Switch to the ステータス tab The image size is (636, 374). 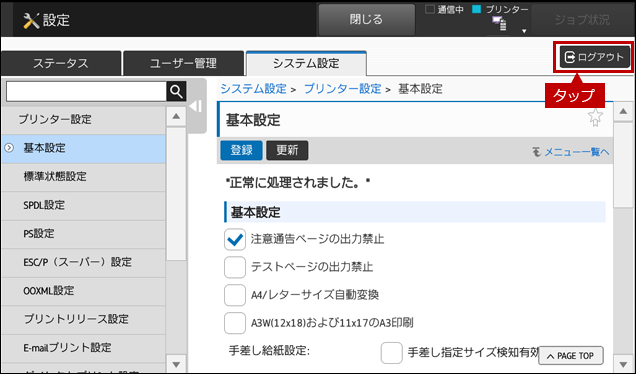61,63
